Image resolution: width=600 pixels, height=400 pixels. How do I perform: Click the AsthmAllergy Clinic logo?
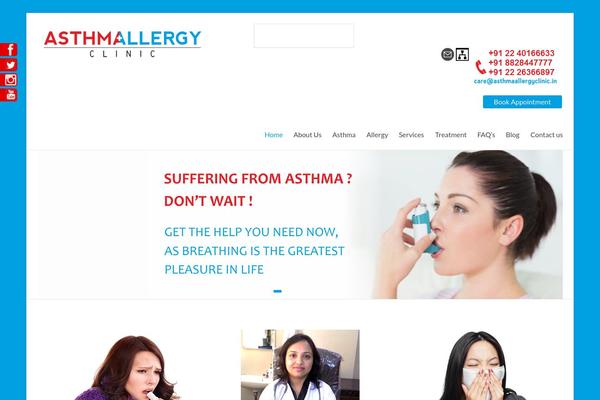[x=122, y=44]
